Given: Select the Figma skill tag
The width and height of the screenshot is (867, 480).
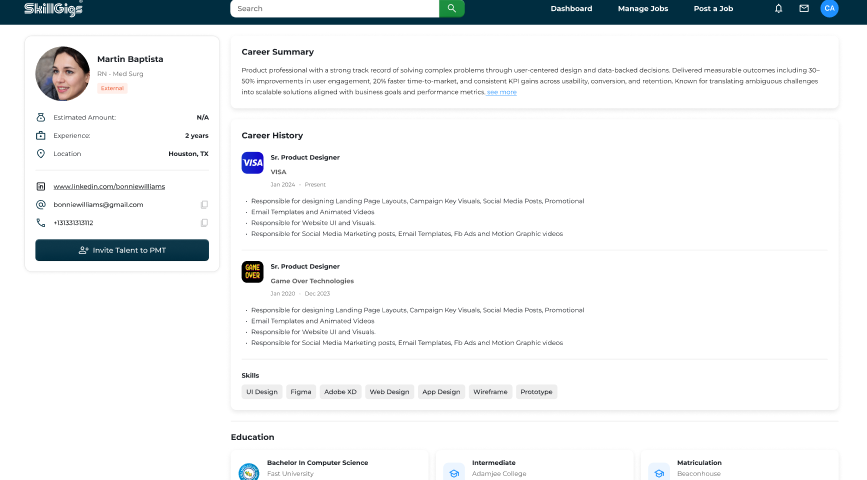Looking at the screenshot, I should click(301, 392).
